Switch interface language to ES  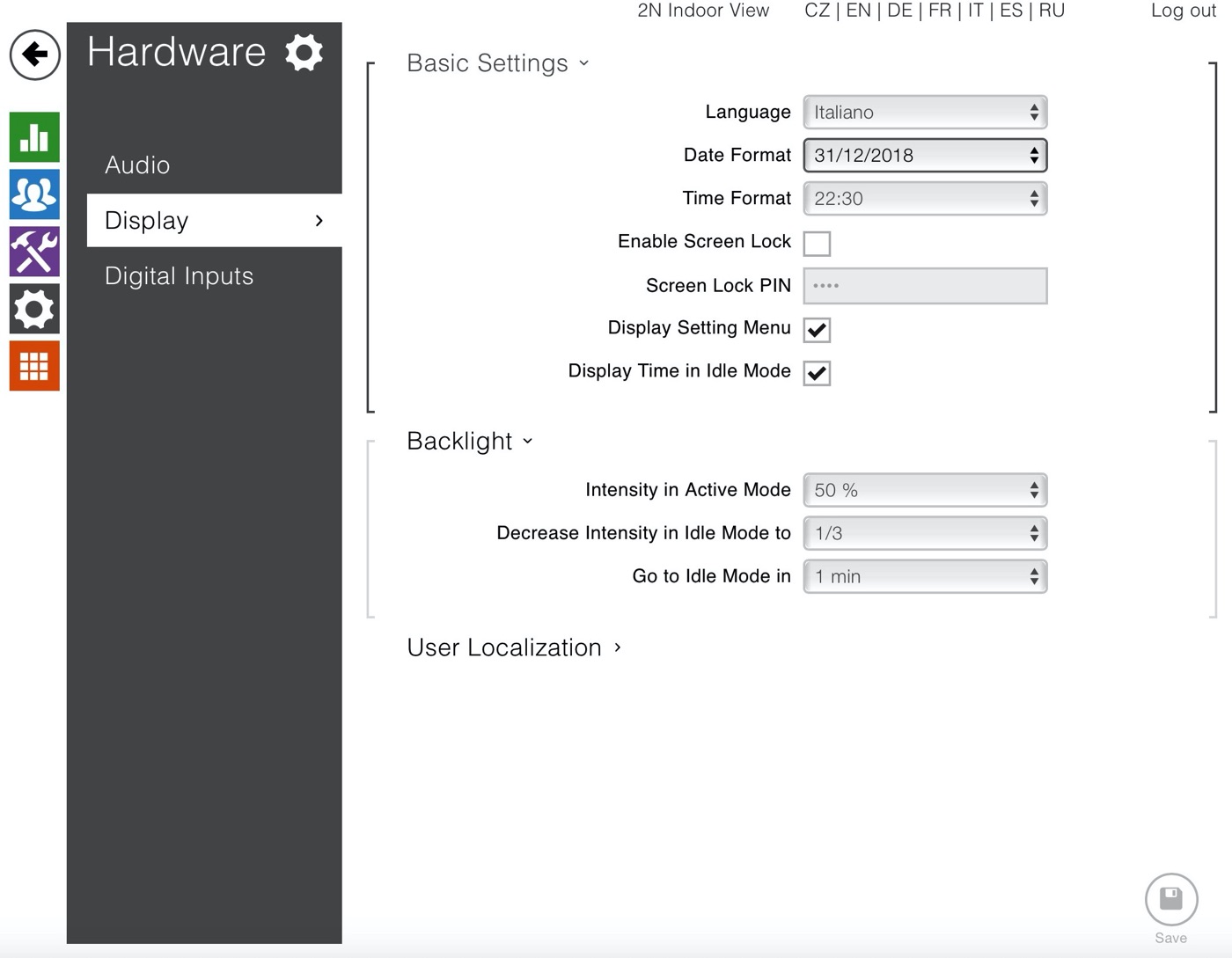click(1011, 11)
